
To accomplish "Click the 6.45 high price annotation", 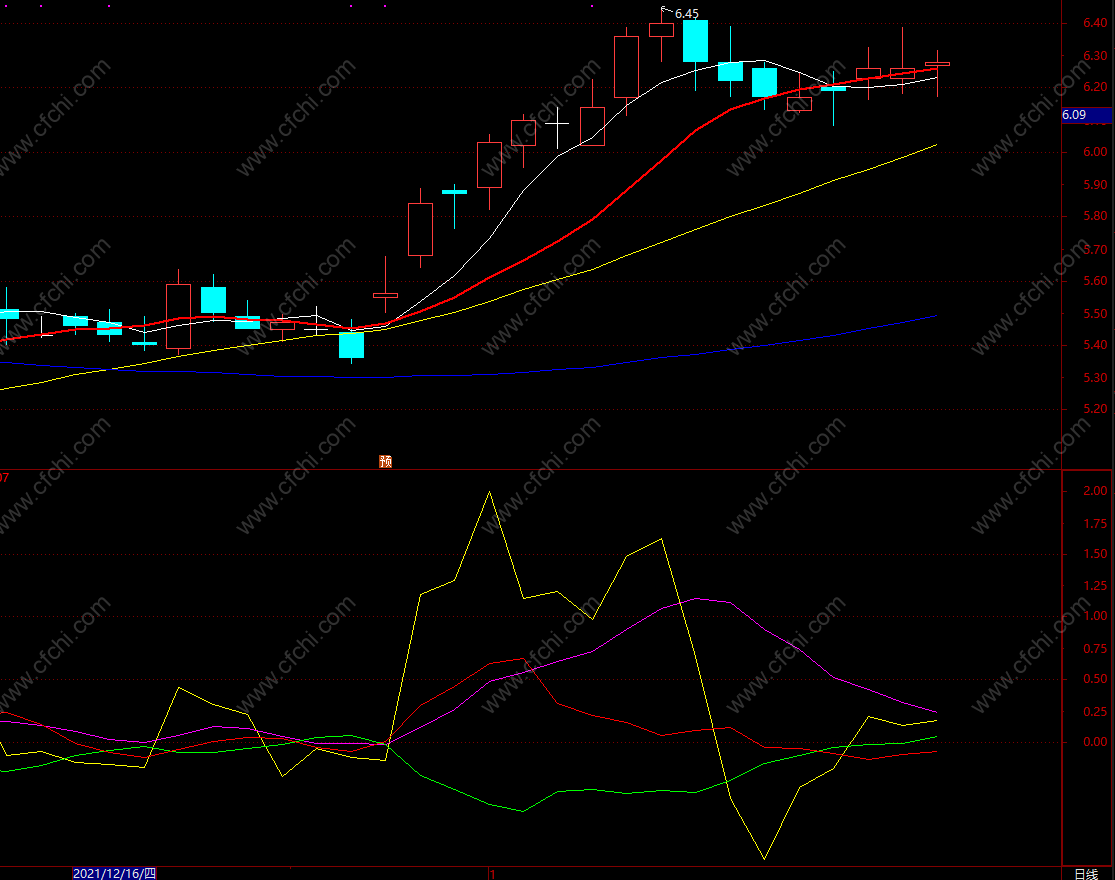I will tap(687, 14).
